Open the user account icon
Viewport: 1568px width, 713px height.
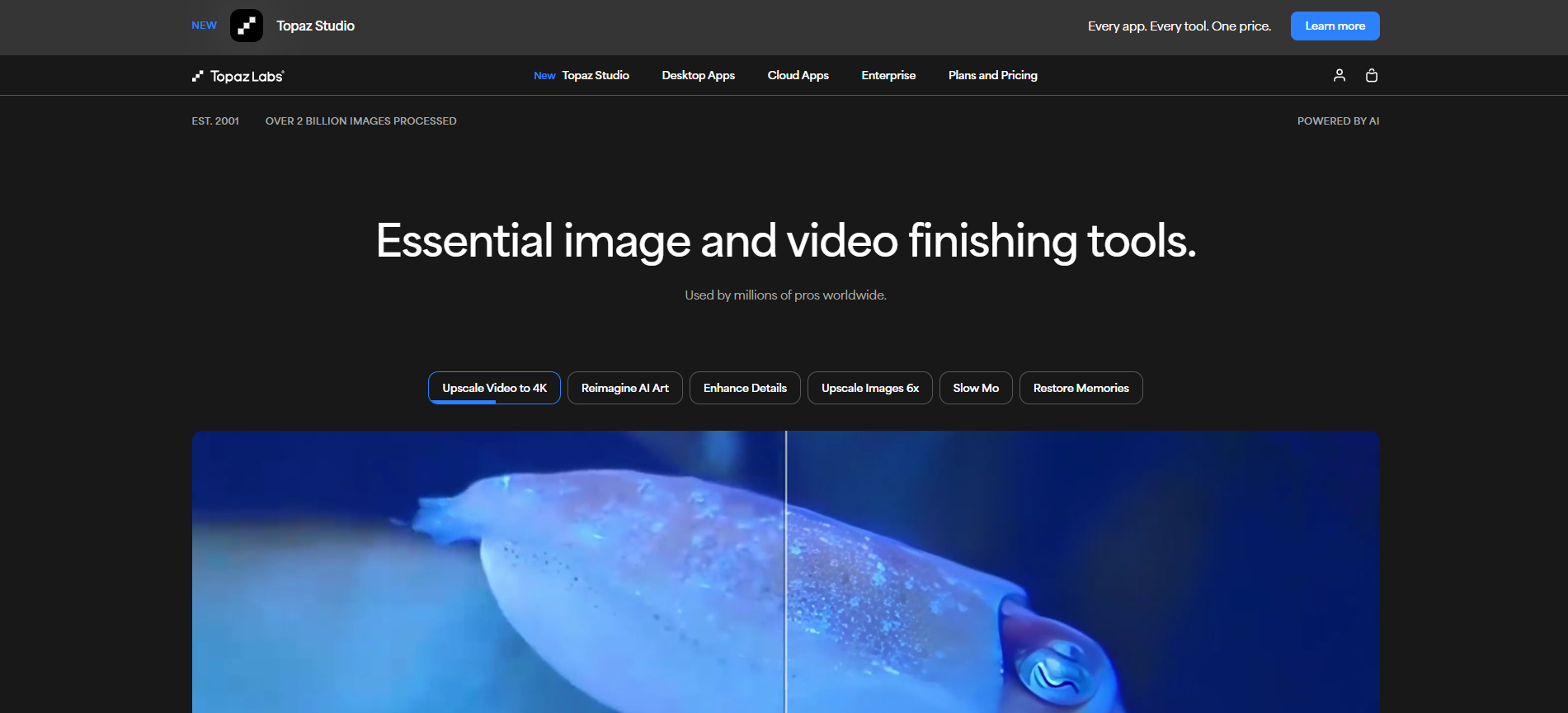(1339, 75)
